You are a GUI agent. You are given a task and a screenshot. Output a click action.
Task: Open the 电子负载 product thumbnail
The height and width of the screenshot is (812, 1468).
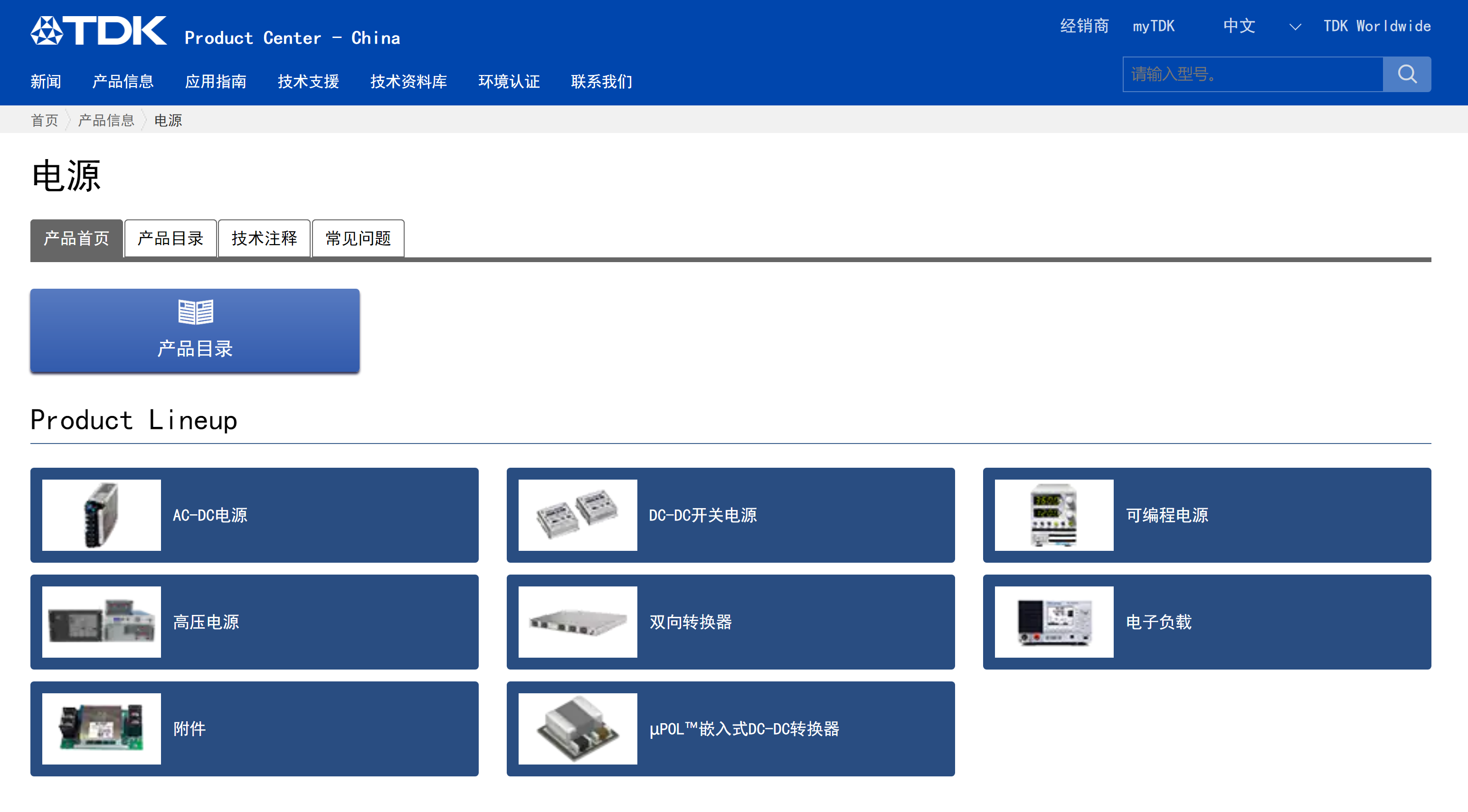1054,622
